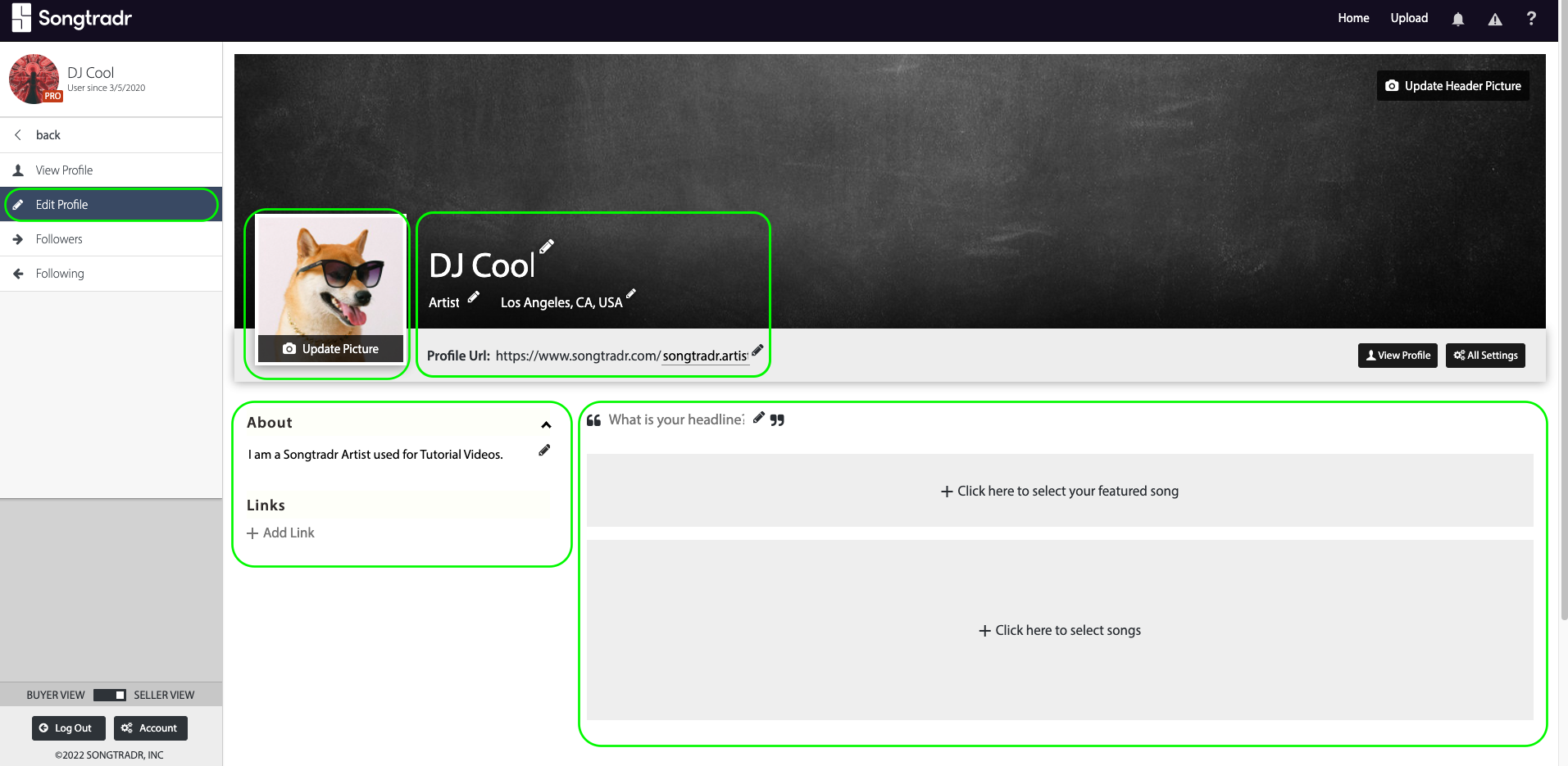Toggle Buyer View / Seller View switch

point(109,695)
